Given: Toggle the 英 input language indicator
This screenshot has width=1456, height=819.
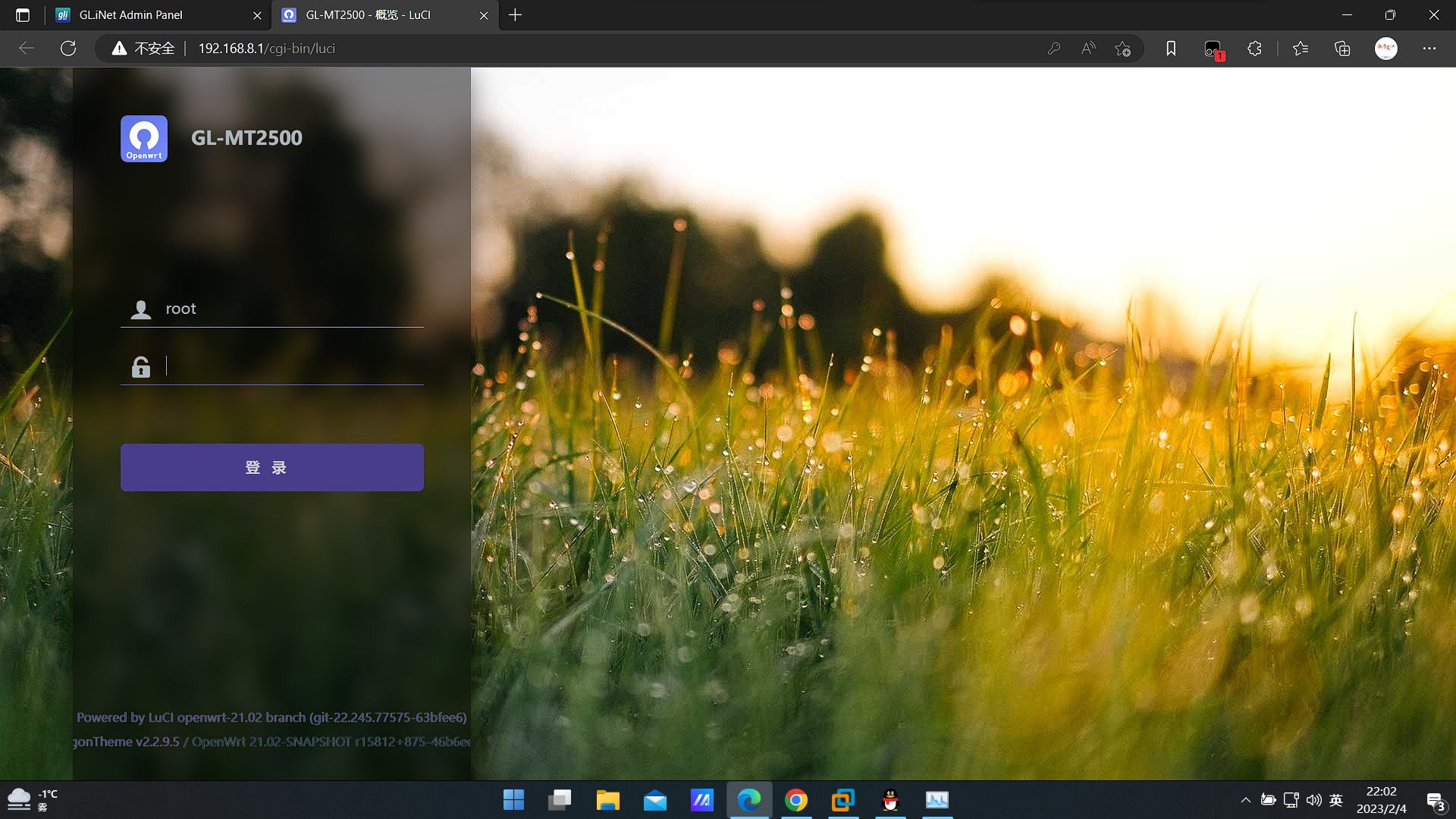Looking at the screenshot, I should tap(1336, 800).
